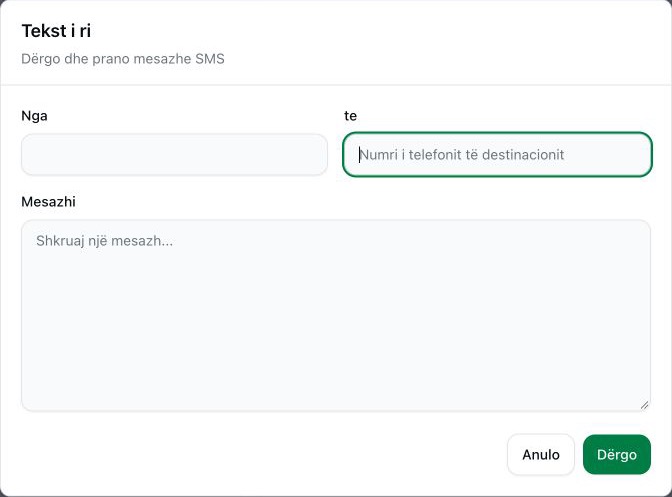Click the Dërgo send button
This screenshot has height=497, width=672.
coord(617,454)
